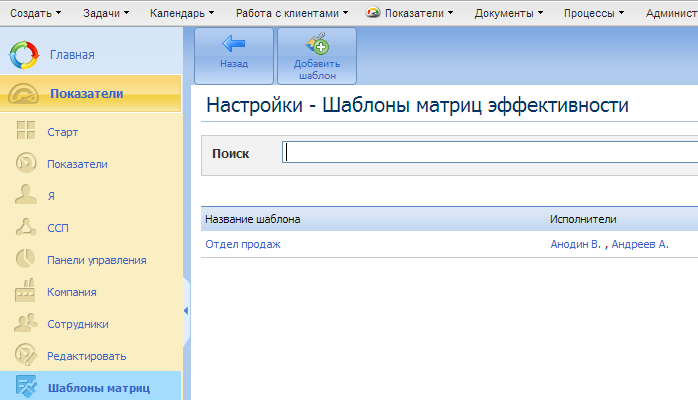Collapse the sidebar with the splitter arrow

tap(186, 311)
